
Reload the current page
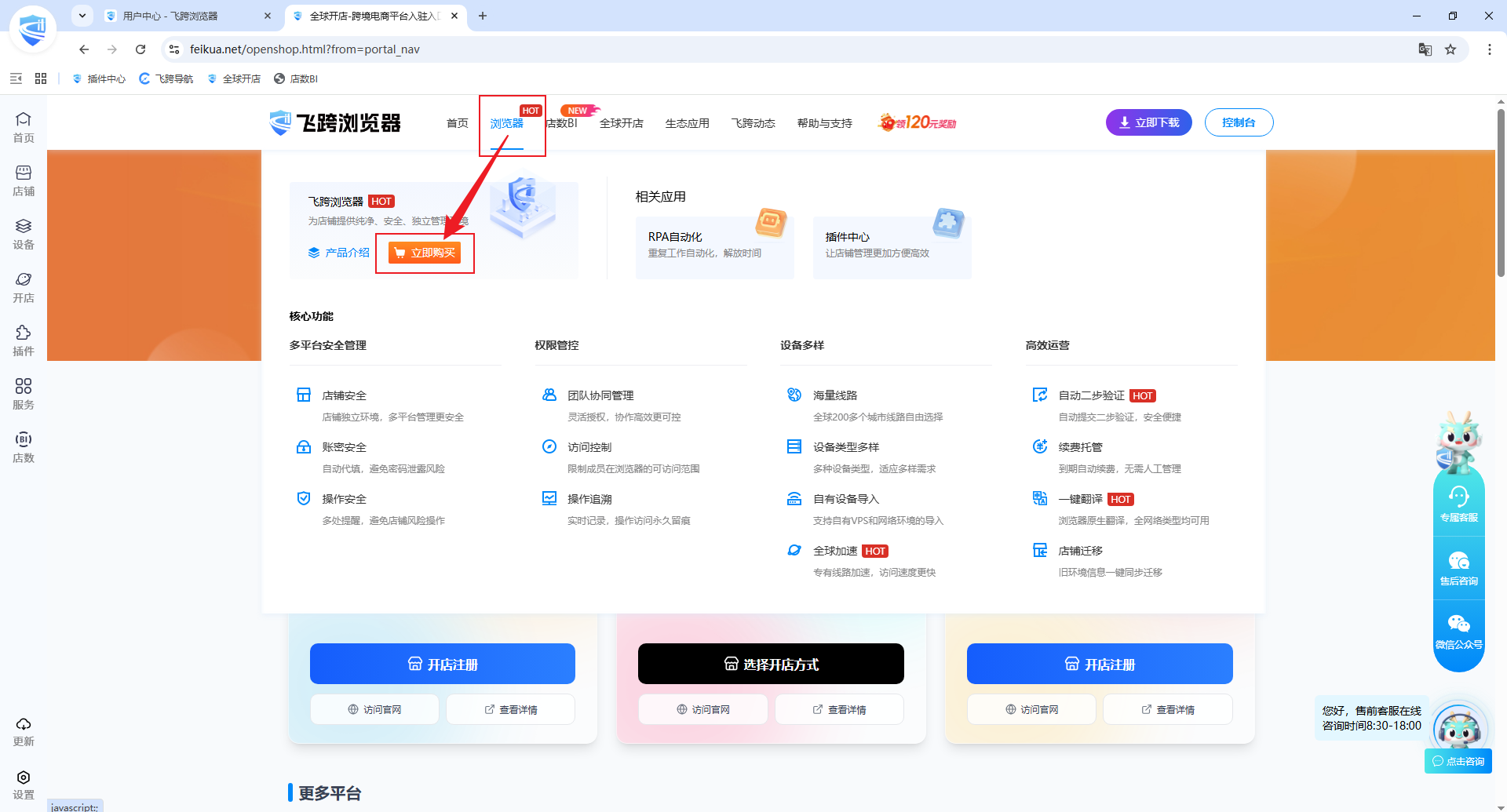tap(140, 49)
